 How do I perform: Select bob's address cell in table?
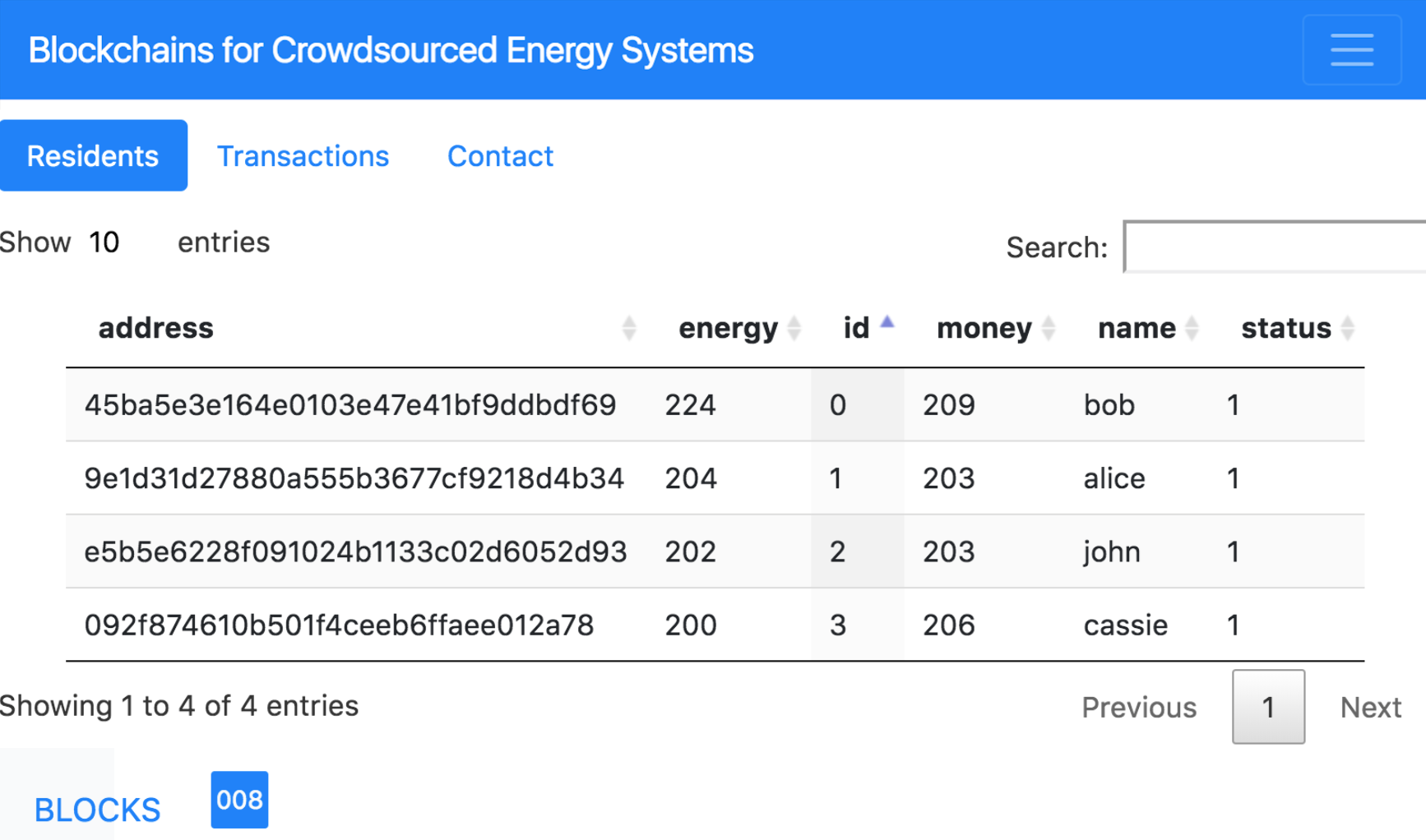click(x=350, y=405)
